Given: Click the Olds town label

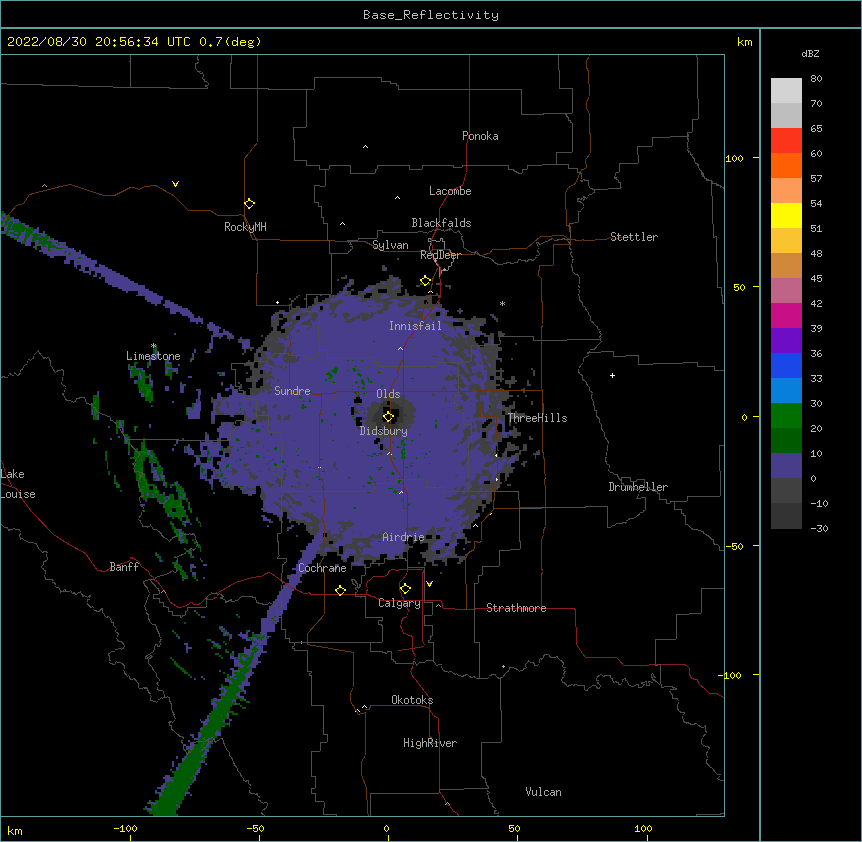Looking at the screenshot, I should [x=388, y=394].
